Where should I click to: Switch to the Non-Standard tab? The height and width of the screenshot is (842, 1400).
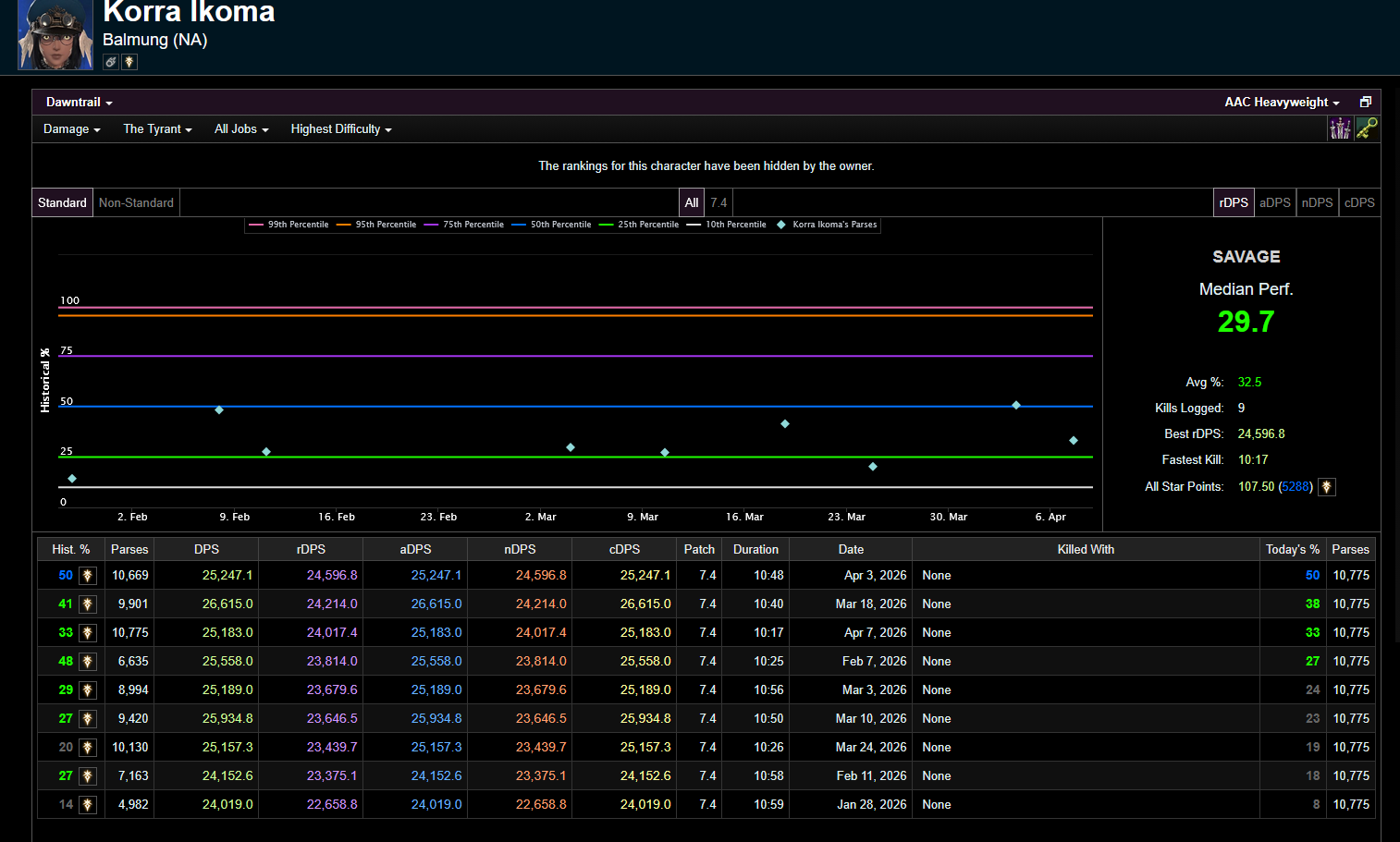click(136, 202)
